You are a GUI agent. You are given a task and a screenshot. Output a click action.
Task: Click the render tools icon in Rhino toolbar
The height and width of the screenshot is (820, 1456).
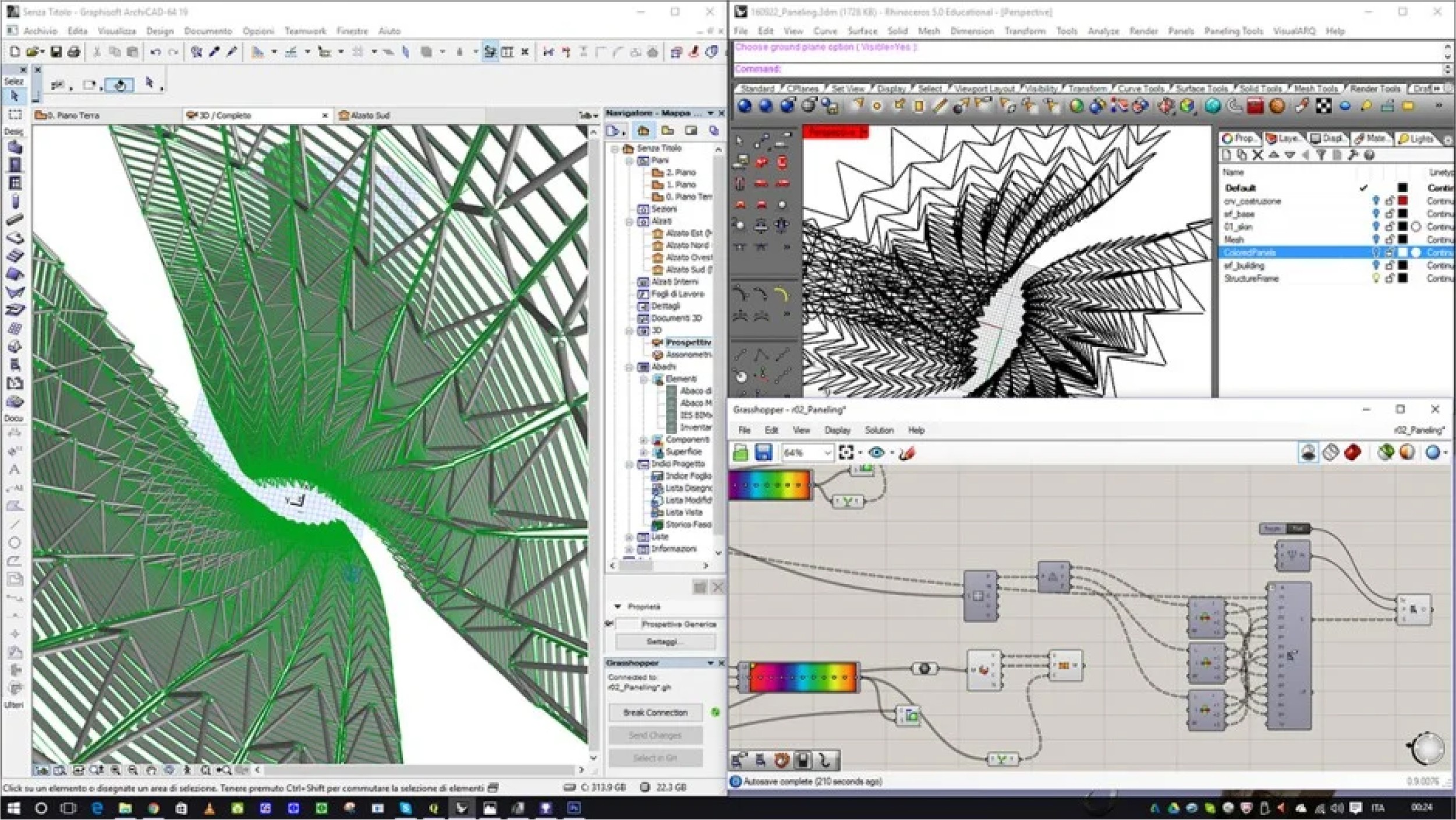click(x=1373, y=90)
